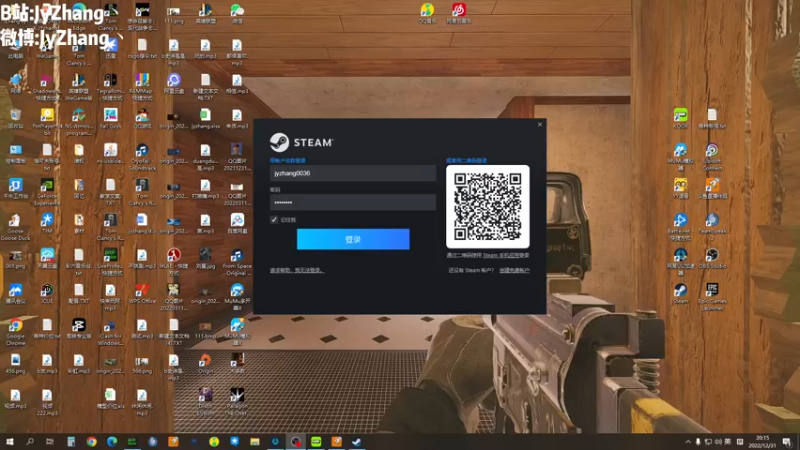Open Clash for Windows desktop shortcut
The height and width of the screenshot is (450, 800).
click(110, 332)
